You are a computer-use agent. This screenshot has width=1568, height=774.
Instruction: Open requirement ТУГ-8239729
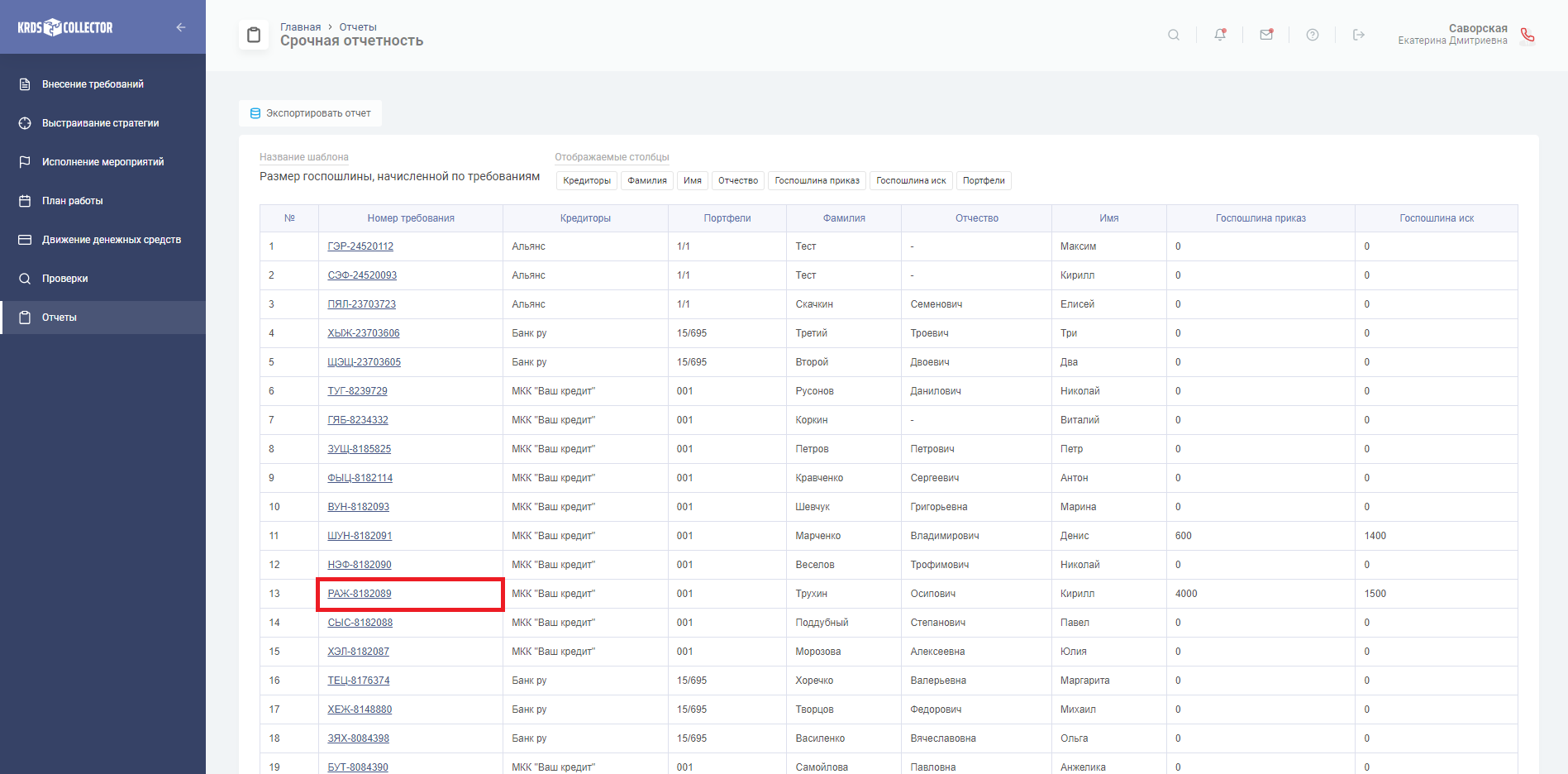(357, 391)
